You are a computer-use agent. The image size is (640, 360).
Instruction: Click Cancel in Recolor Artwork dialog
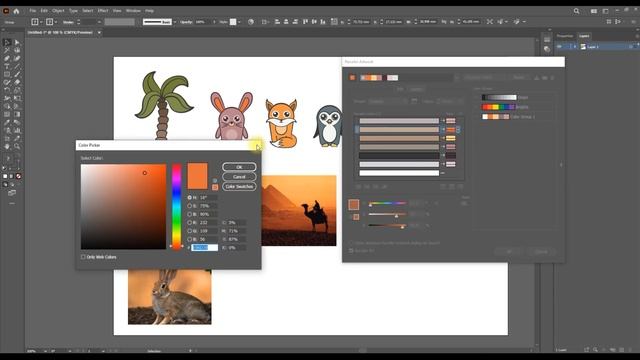pyautogui.click(x=541, y=251)
